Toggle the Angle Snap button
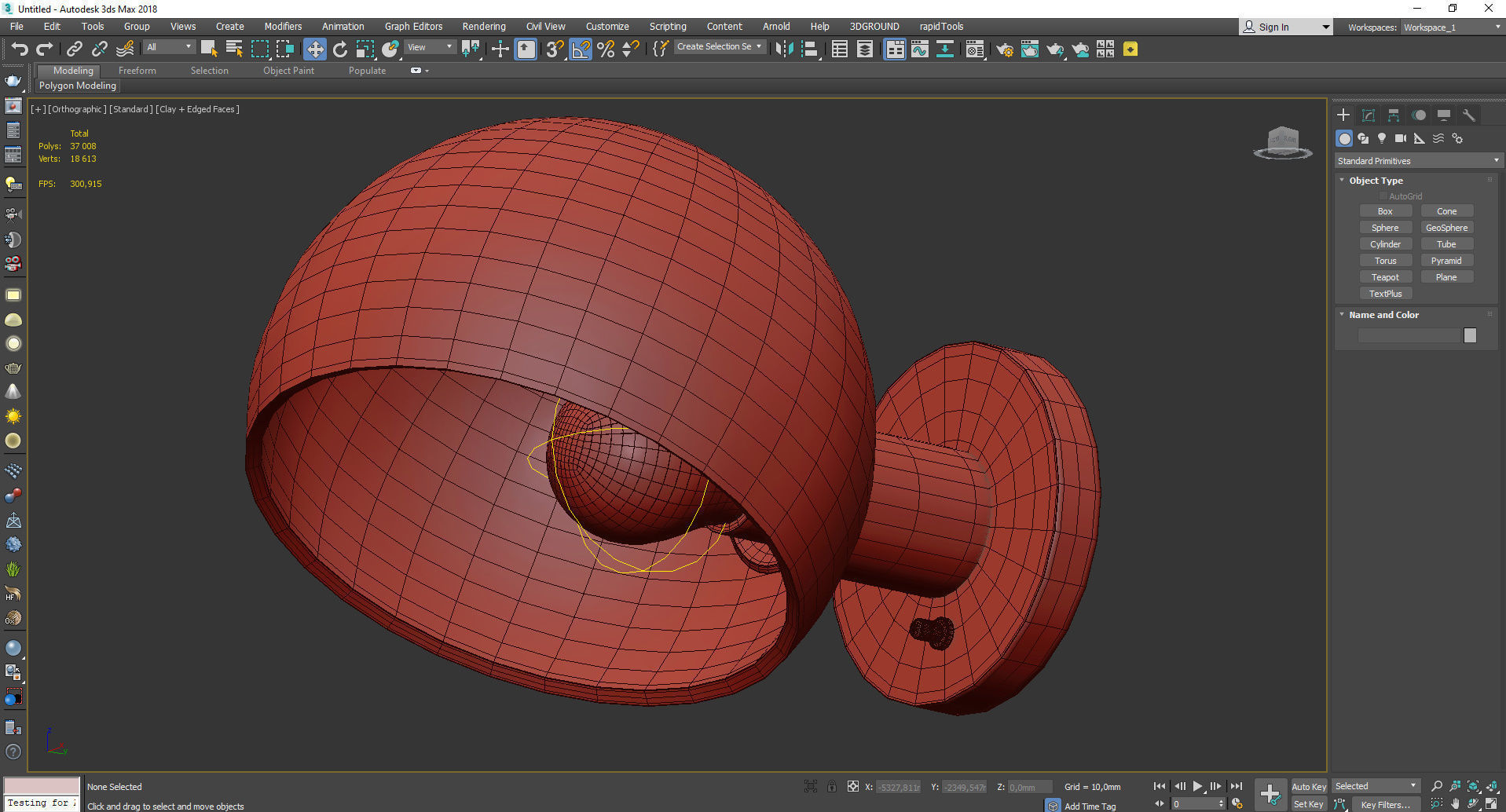The width and height of the screenshot is (1506, 812). point(581,49)
